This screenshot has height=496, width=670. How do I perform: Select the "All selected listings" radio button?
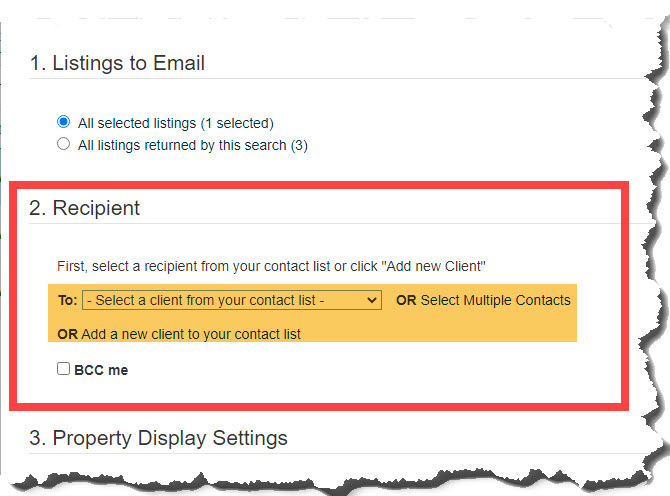pos(63,122)
